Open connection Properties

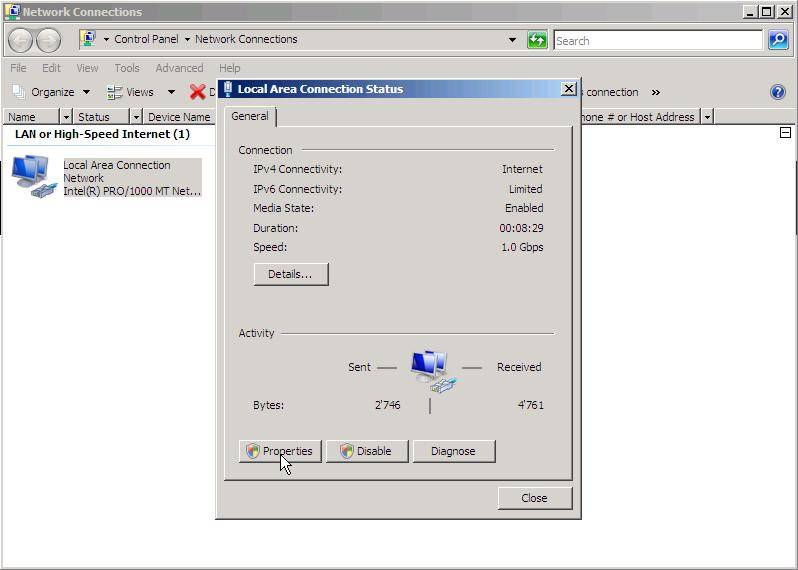click(x=280, y=451)
